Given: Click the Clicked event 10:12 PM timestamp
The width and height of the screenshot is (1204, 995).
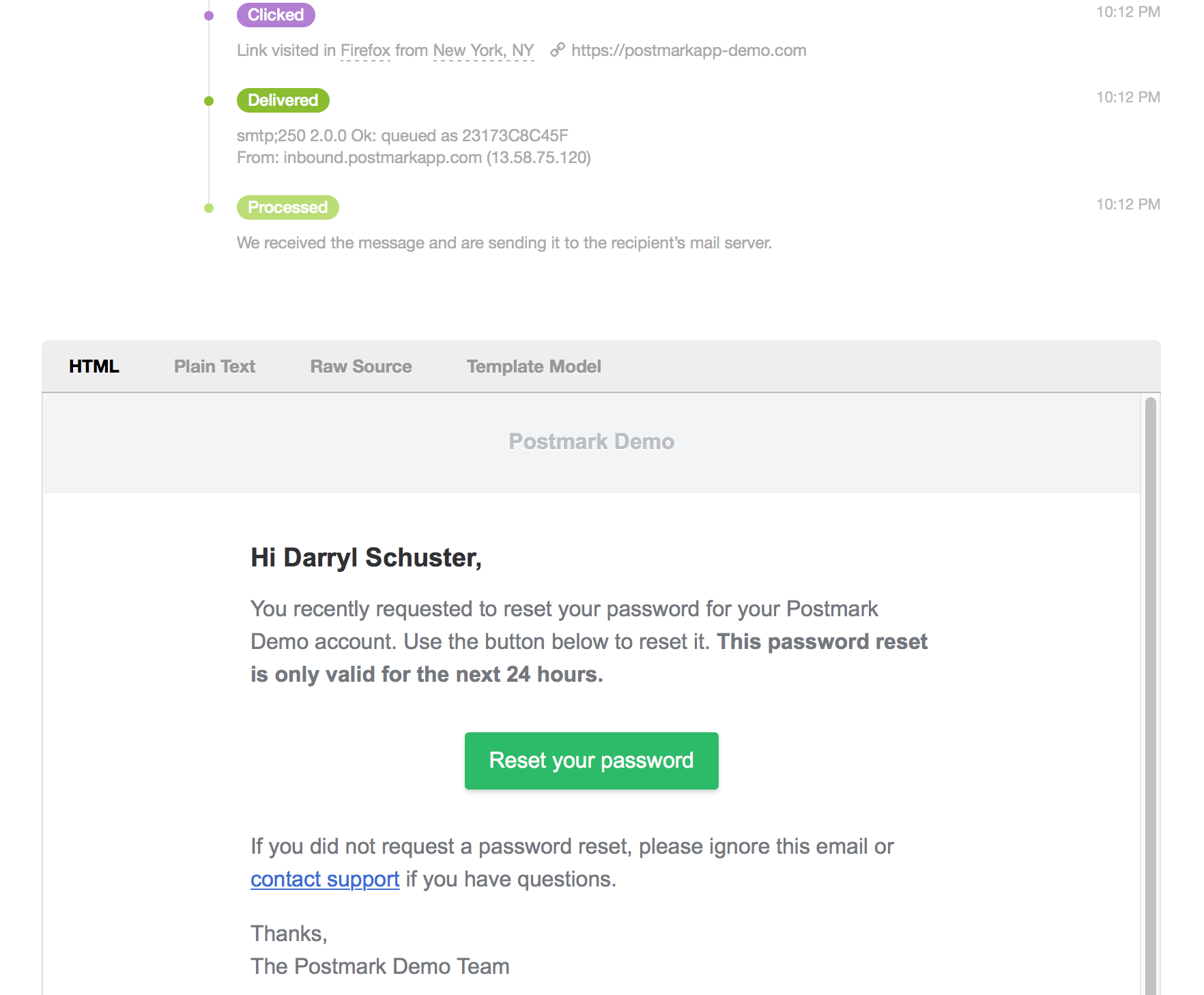Looking at the screenshot, I should pyautogui.click(x=1128, y=12).
